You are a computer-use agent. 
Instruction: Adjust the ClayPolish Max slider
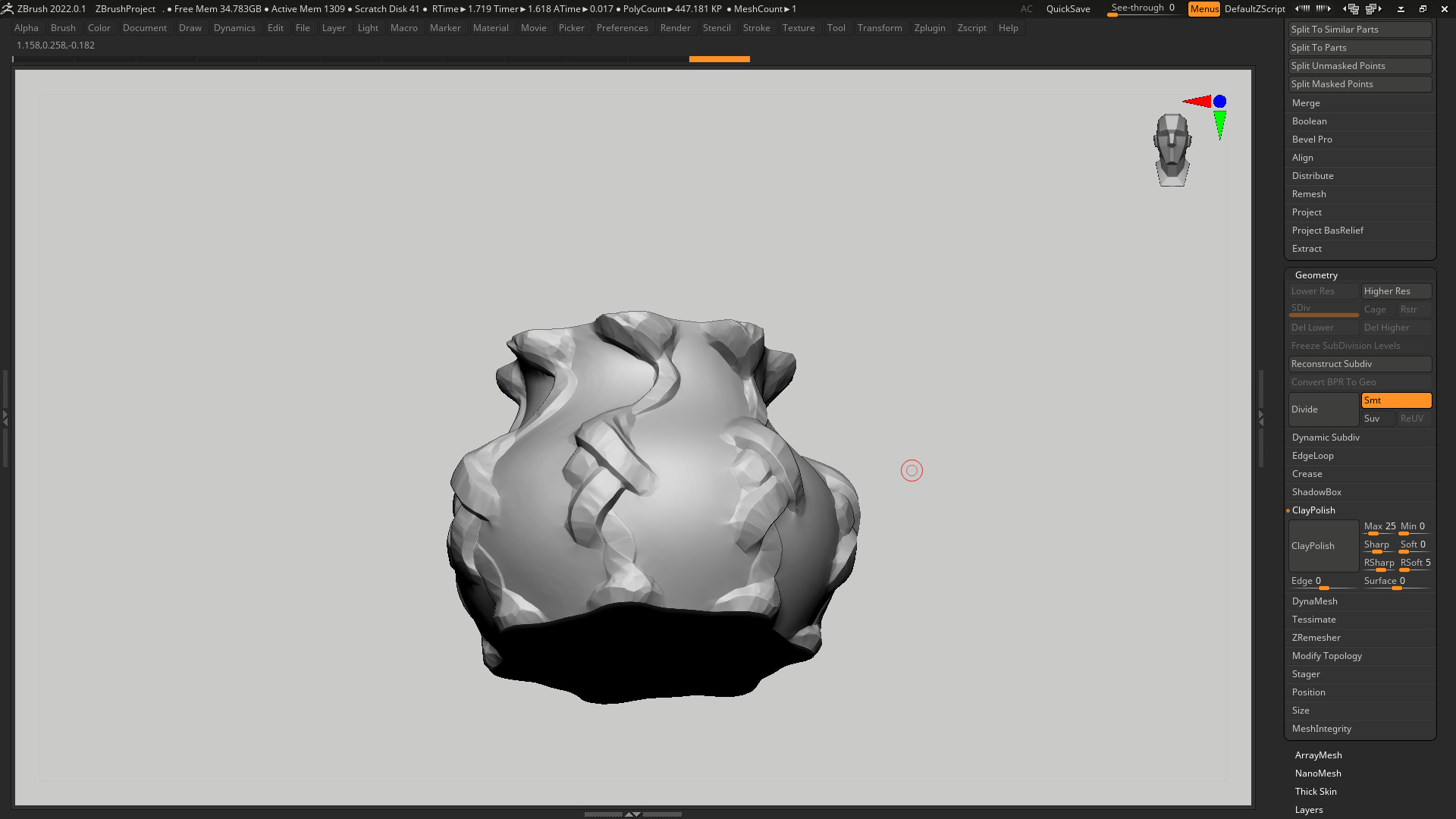click(1379, 527)
